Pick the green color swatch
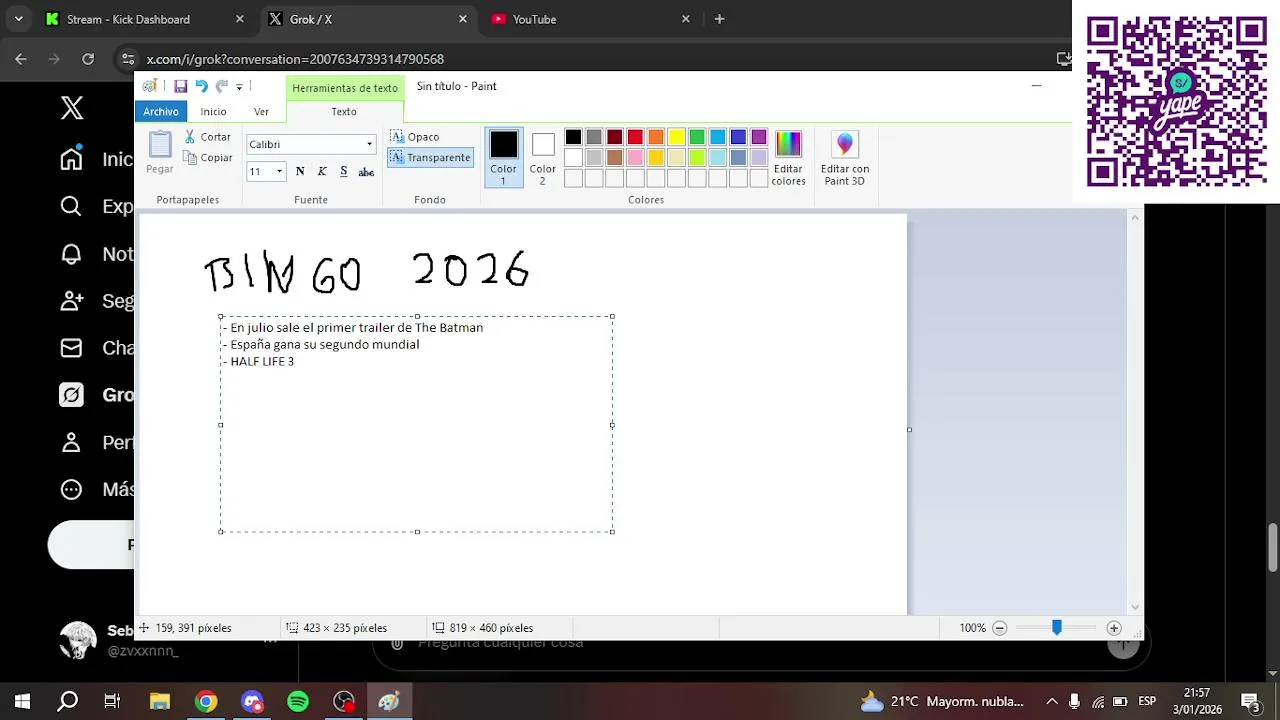This screenshot has width=1280, height=720. coord(697,137)
